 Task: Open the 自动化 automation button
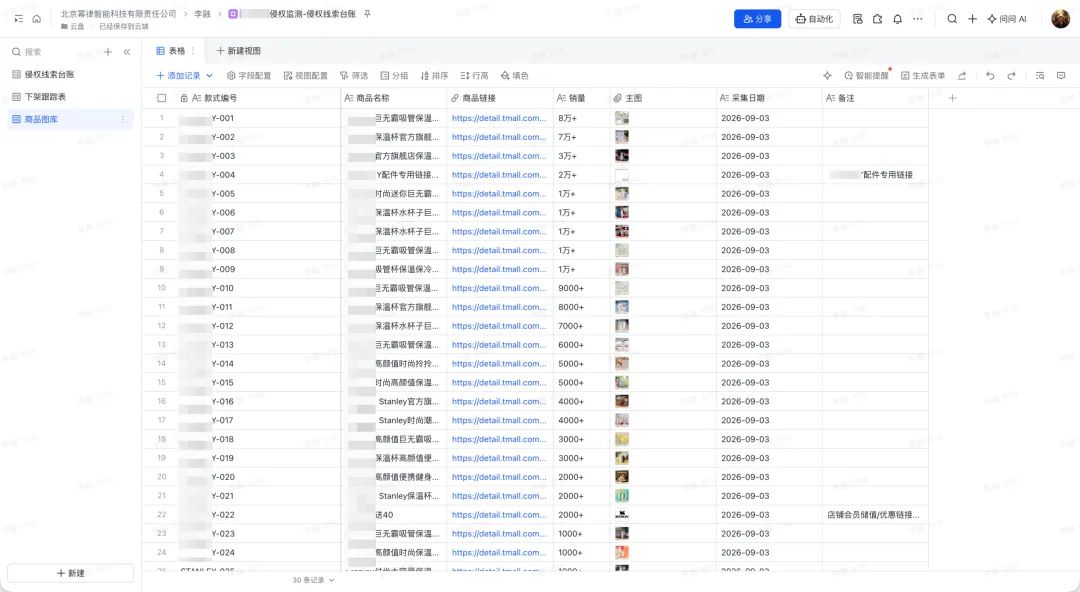pyautogui.click(x=814, y=19)
